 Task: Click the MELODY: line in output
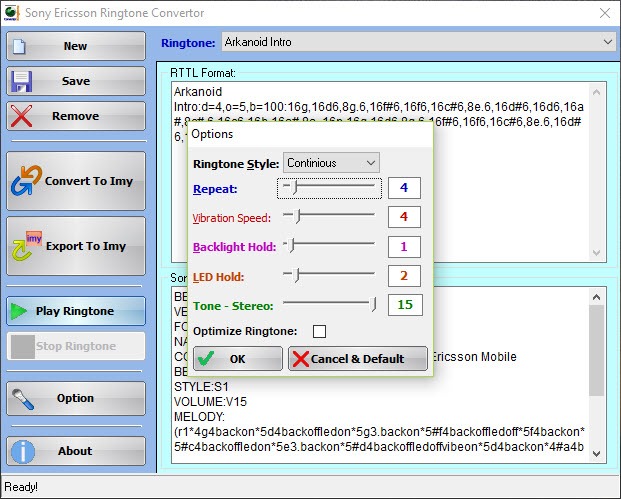point(199,417)
